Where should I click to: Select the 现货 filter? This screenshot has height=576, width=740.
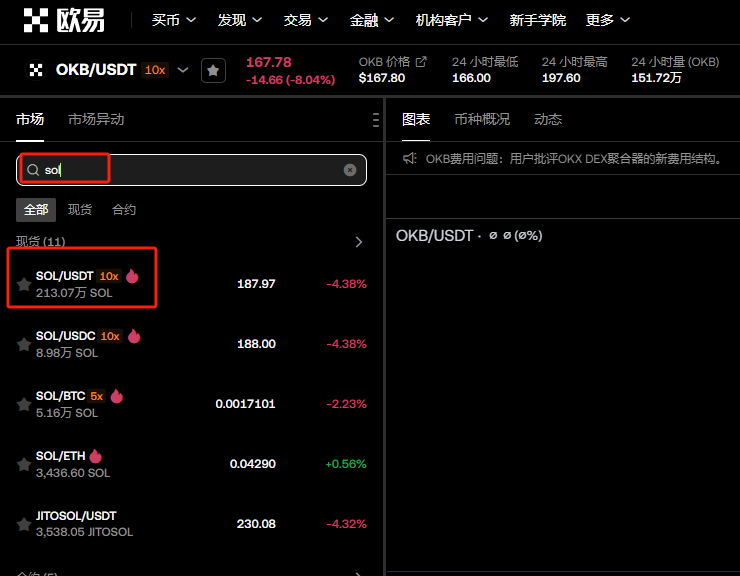[80, 210]
